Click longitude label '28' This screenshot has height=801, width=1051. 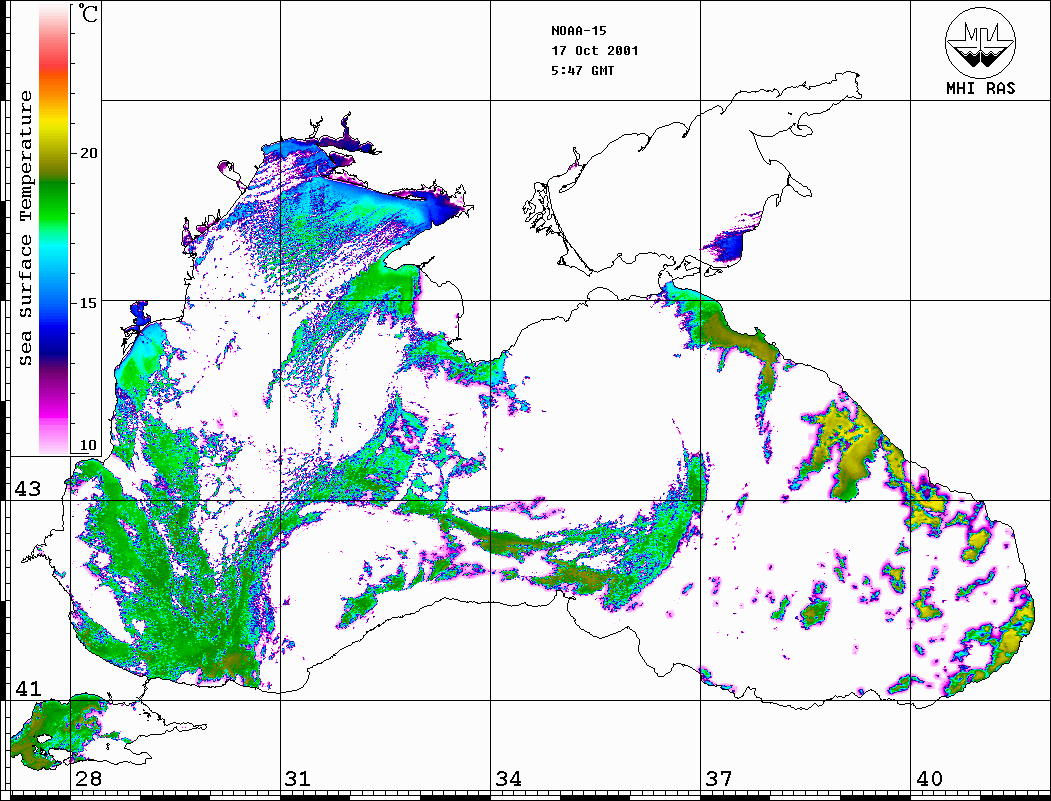click(88, 779)
